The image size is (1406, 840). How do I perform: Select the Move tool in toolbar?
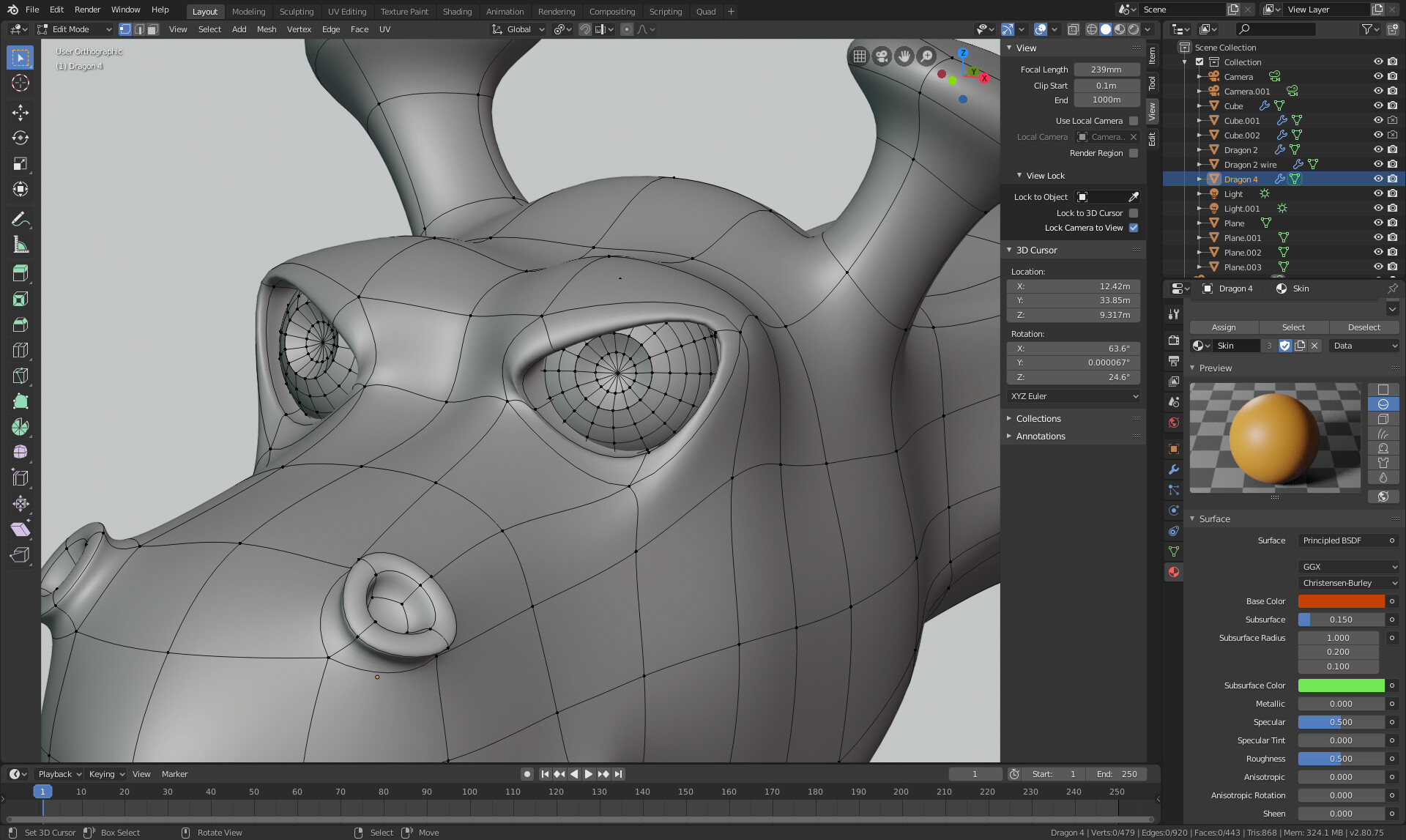point(20,112)
